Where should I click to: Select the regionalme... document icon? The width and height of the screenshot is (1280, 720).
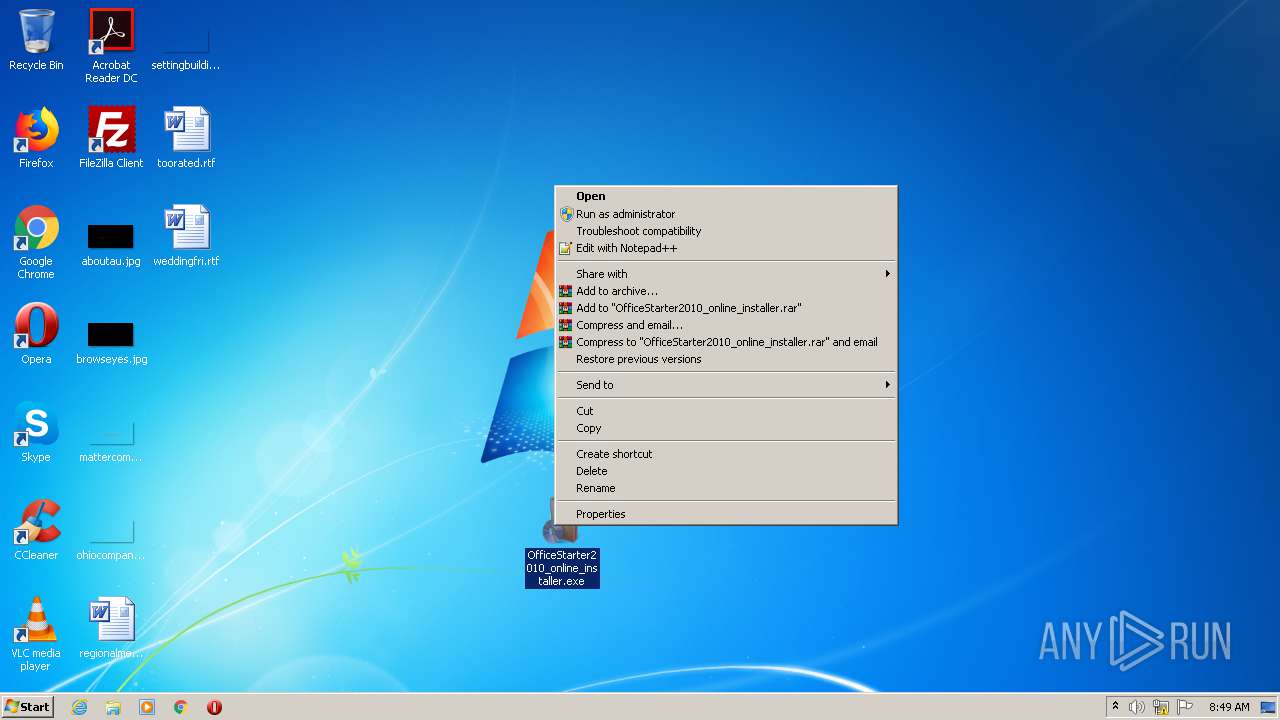[x=111, y=628]
